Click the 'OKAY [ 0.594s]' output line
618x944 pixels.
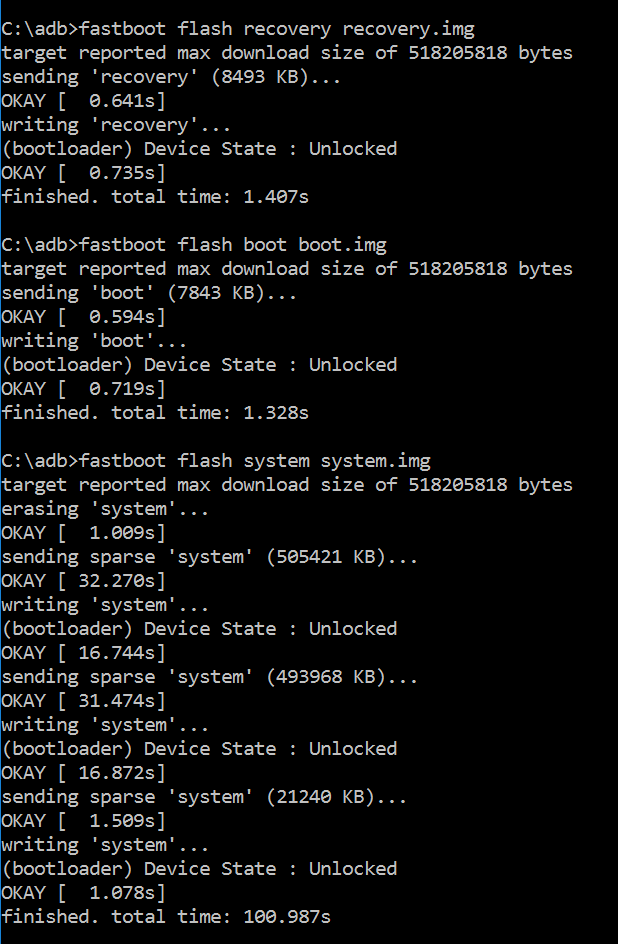83,317
